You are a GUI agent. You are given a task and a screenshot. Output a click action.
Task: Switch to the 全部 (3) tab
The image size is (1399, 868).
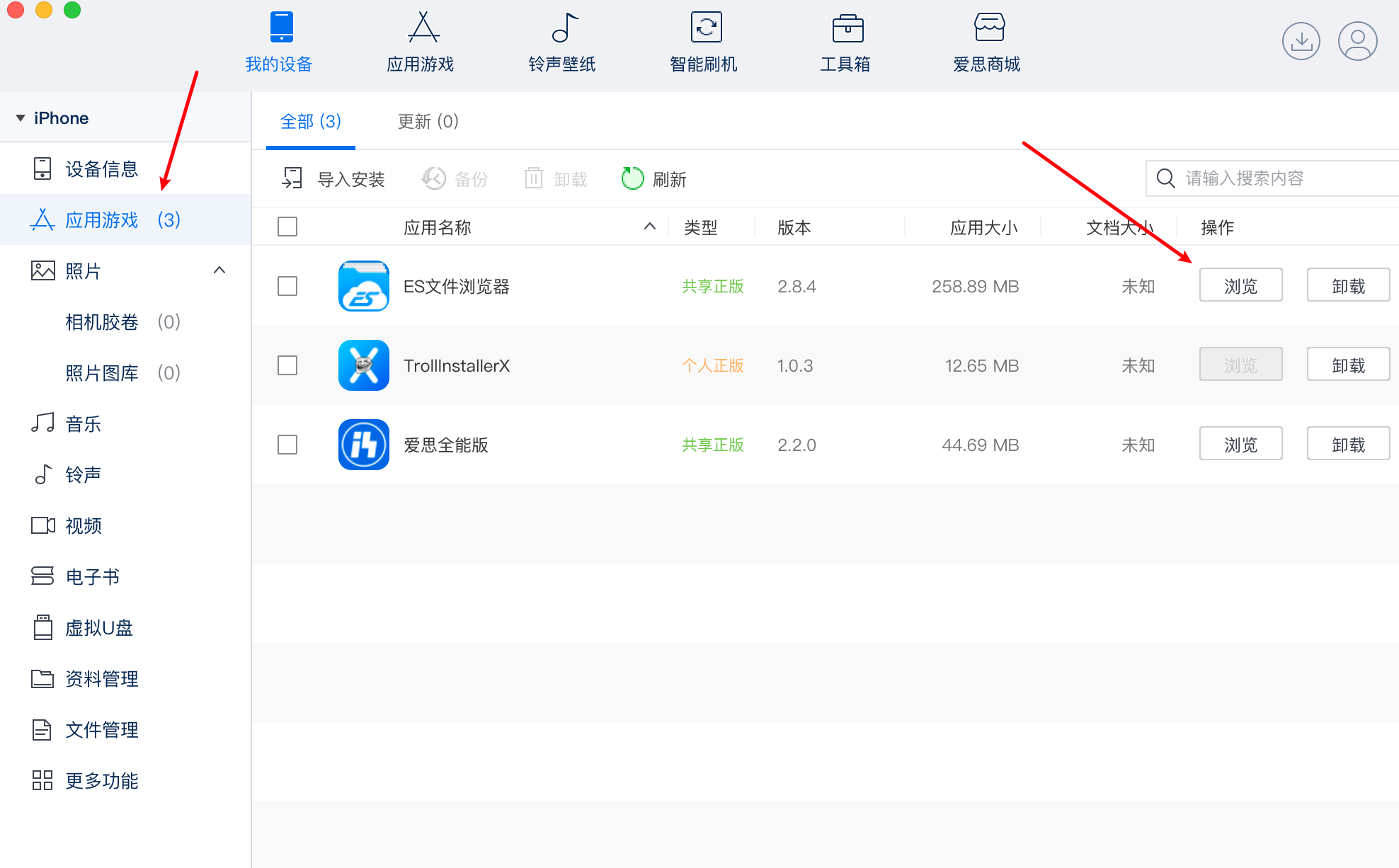(311, 122)
